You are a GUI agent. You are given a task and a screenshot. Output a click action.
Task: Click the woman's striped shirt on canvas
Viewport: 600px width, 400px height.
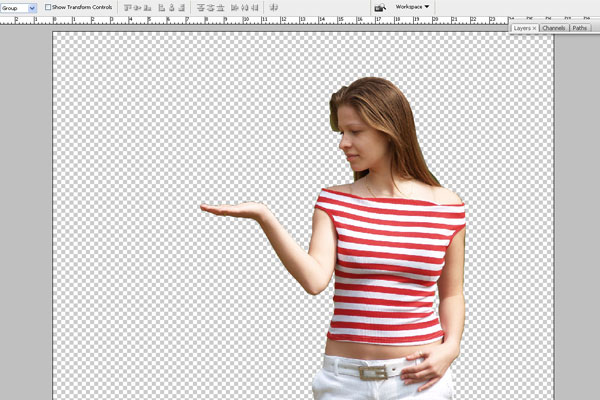388,265
